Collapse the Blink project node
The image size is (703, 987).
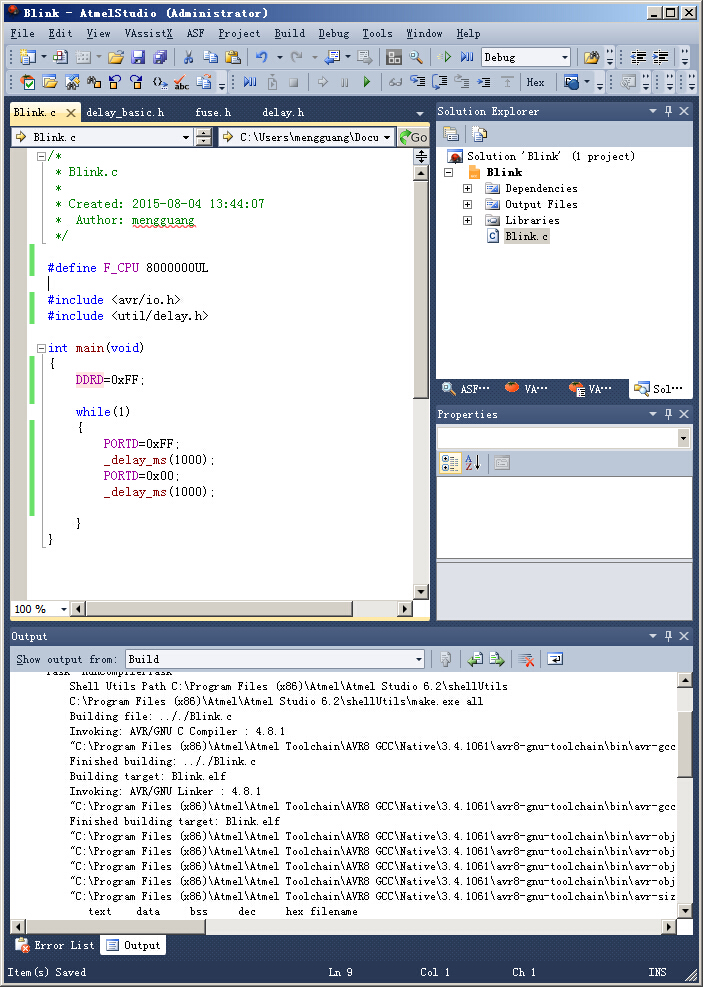448,172
